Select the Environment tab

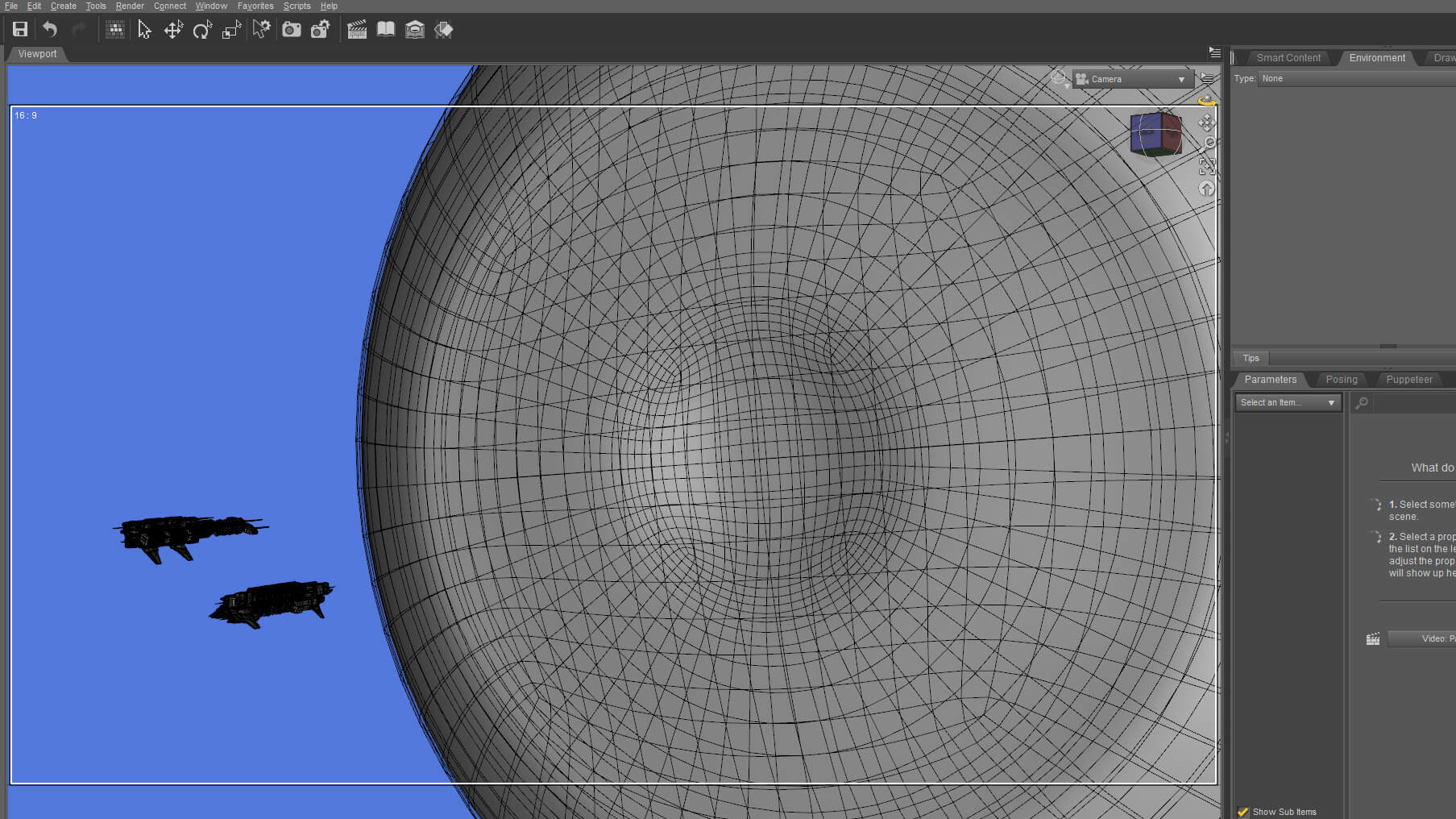[x=1377, y=58]
